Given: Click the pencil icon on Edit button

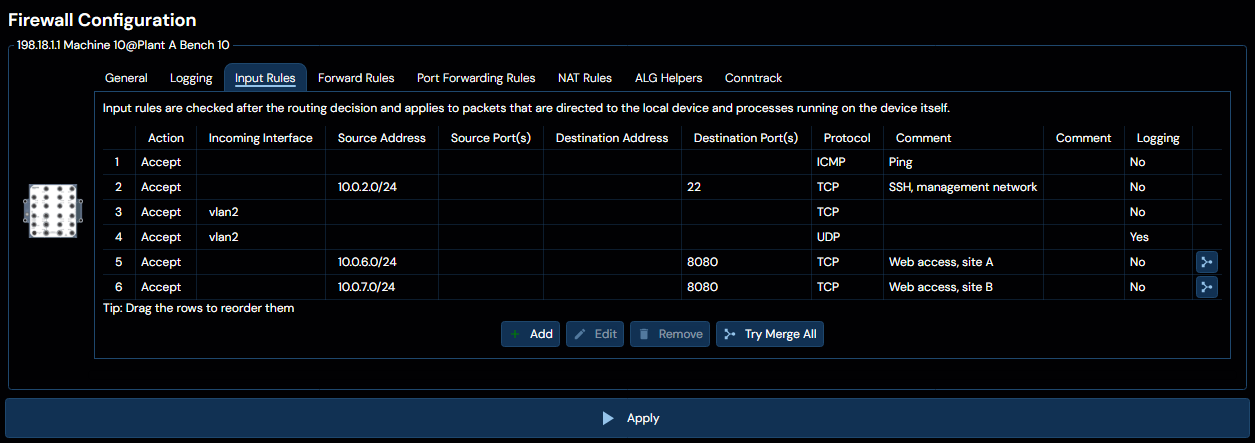Looking at the screenshot, I should click(580, 334).
